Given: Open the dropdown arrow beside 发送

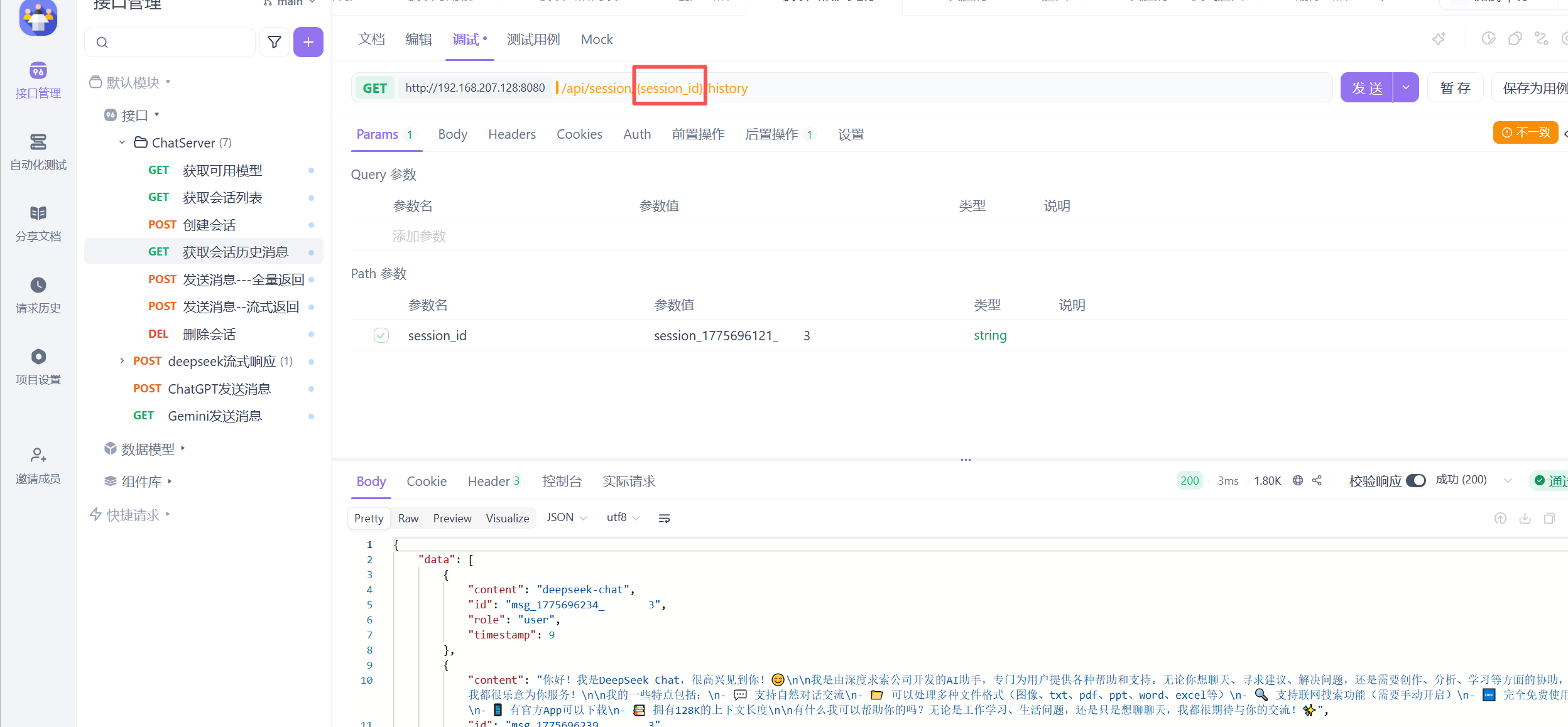Looking at the screenshot, I should coord(1406,88).
